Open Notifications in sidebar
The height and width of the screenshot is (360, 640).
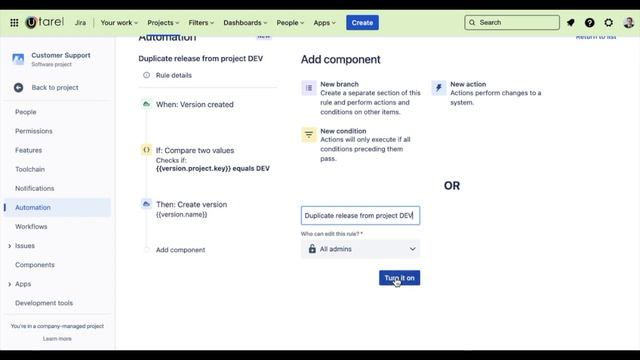(35, 189)
